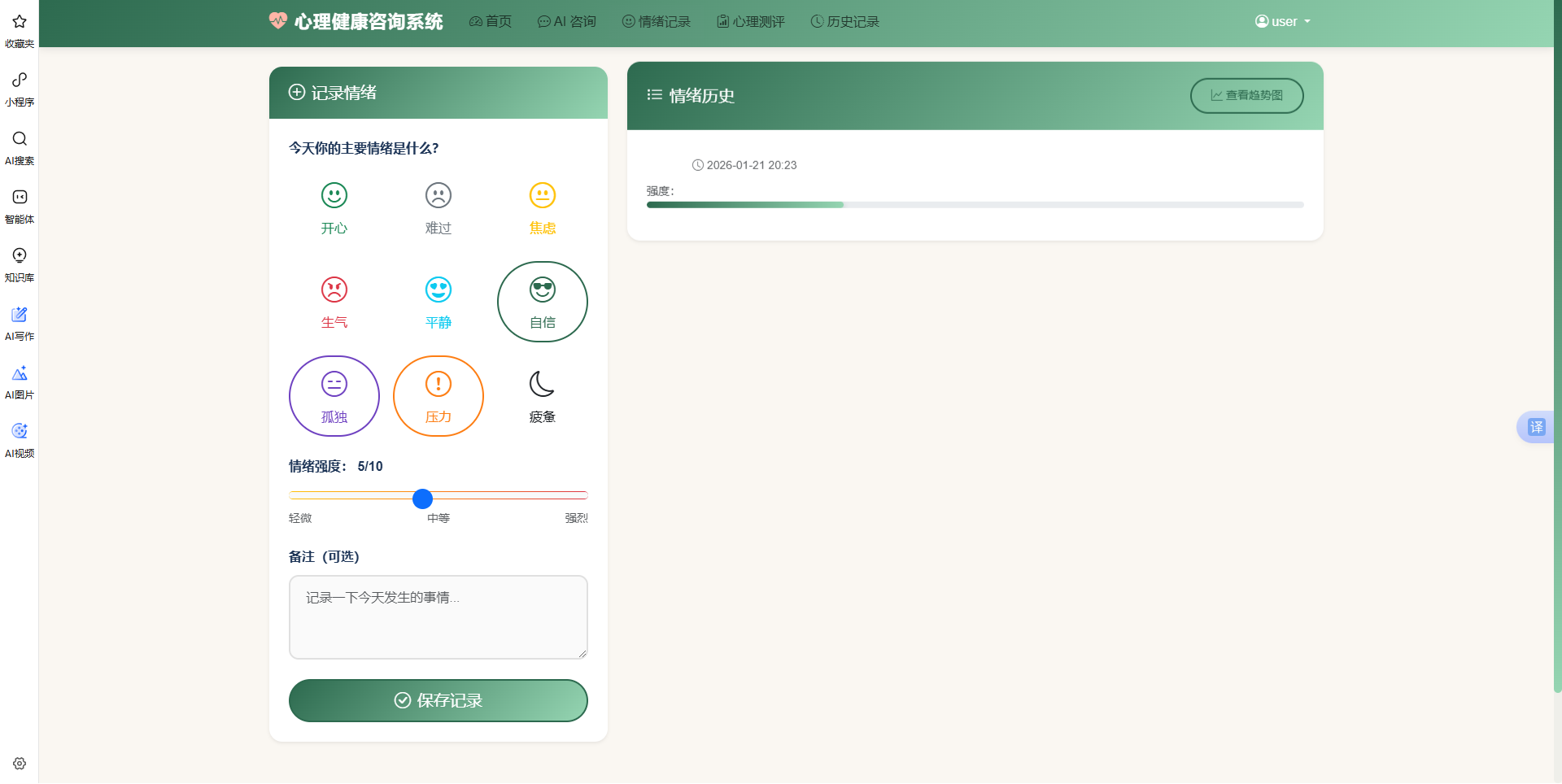Open 查看趋势图 trend chart

click(1246, 95)
